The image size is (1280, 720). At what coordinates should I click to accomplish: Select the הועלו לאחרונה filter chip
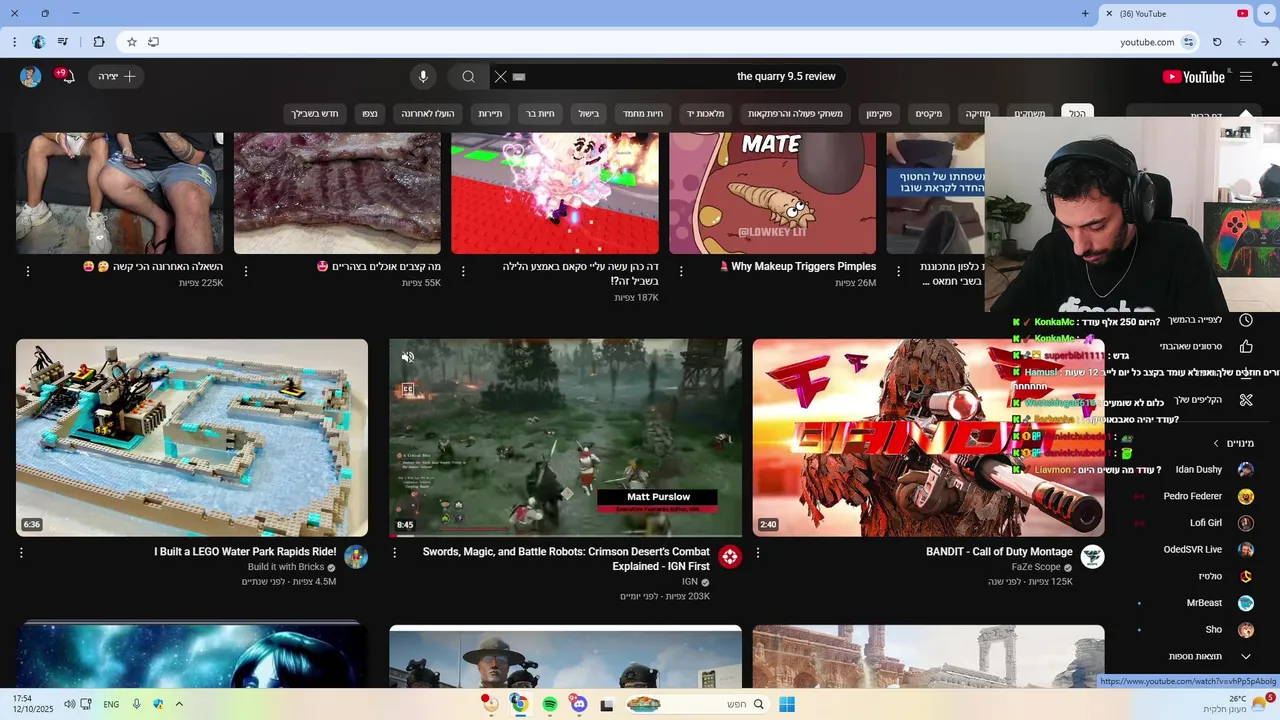click(428, 114)
